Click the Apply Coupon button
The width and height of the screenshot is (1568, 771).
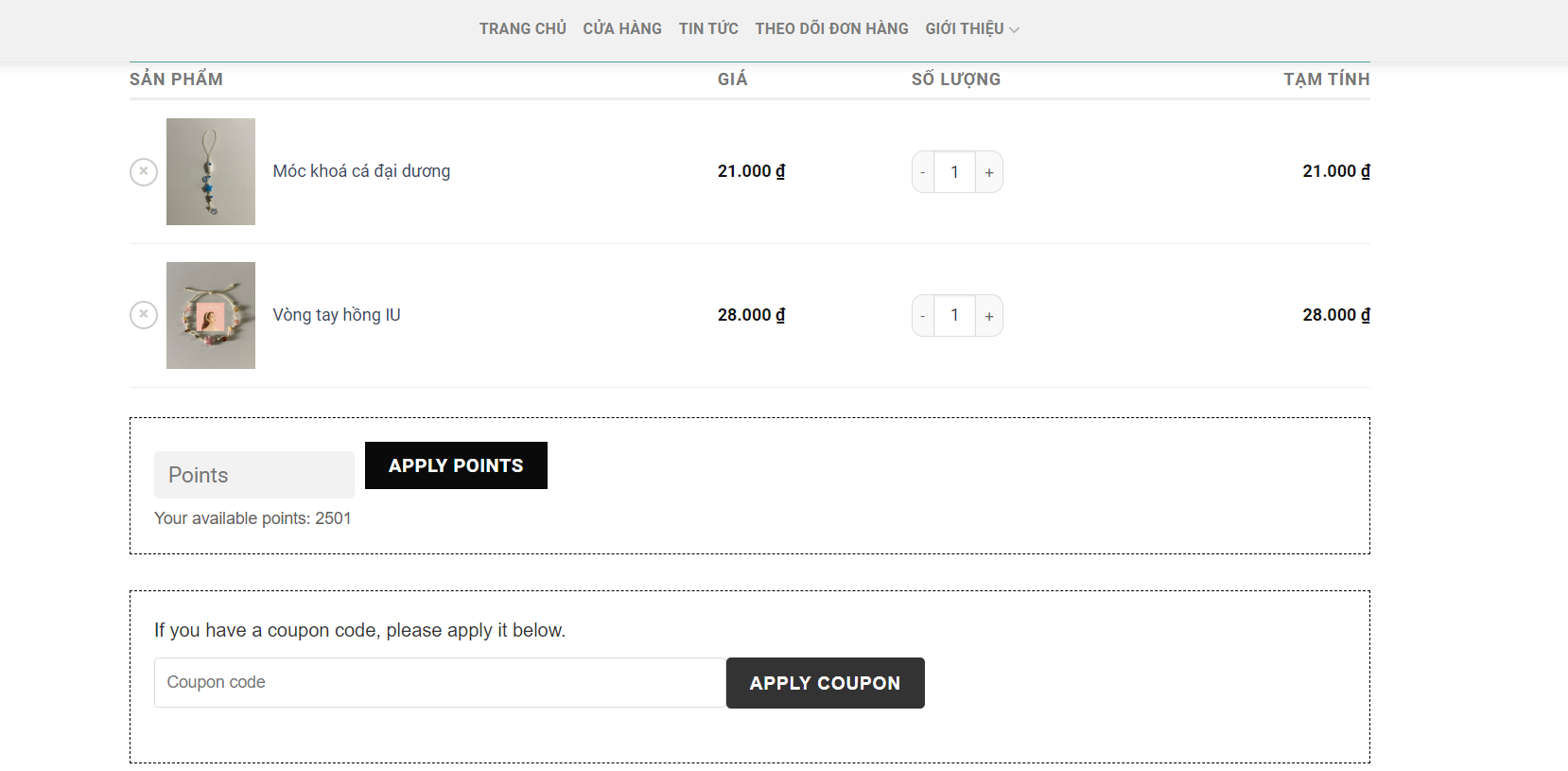pyautogui.click(x=826, y=683)
